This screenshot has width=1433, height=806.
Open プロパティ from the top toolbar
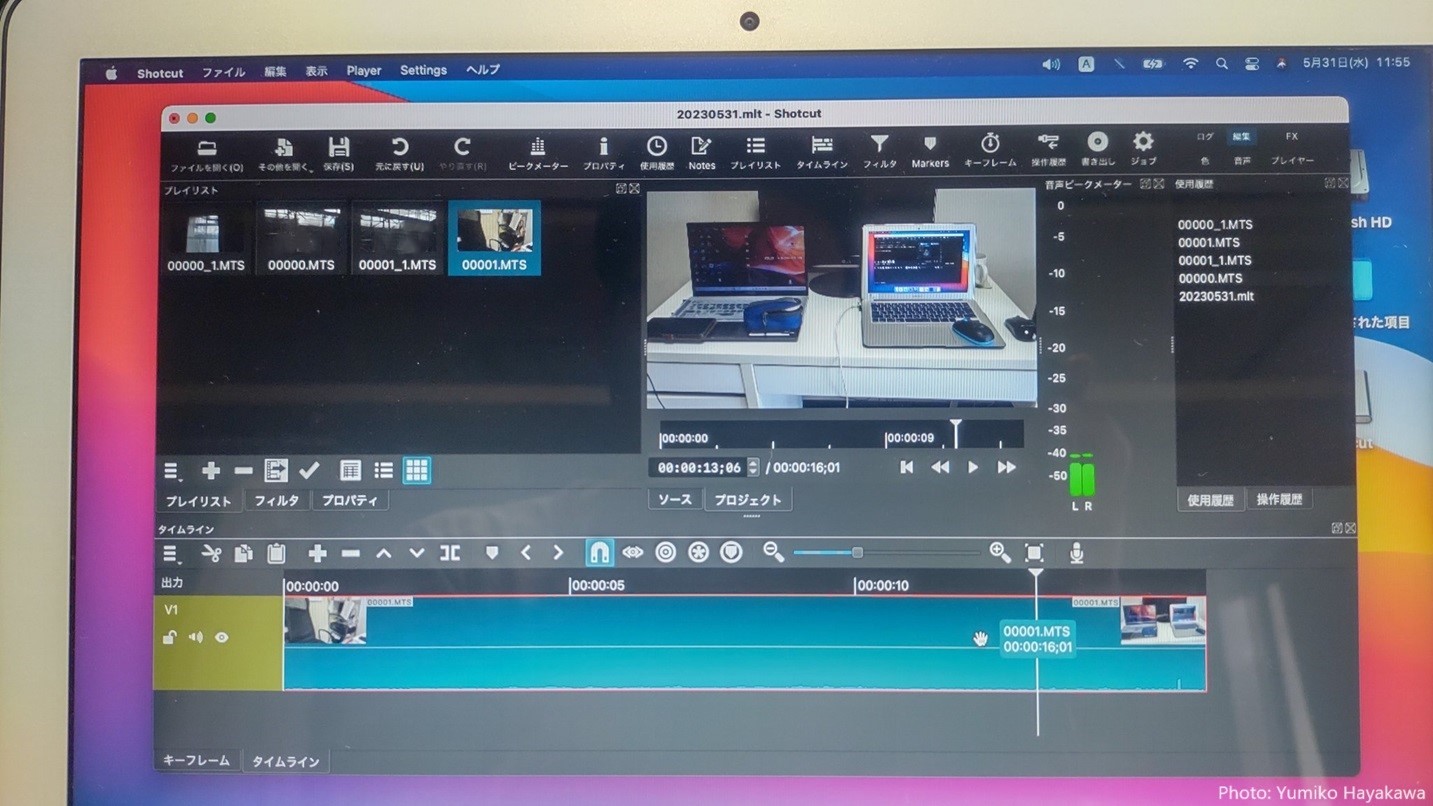603,153
